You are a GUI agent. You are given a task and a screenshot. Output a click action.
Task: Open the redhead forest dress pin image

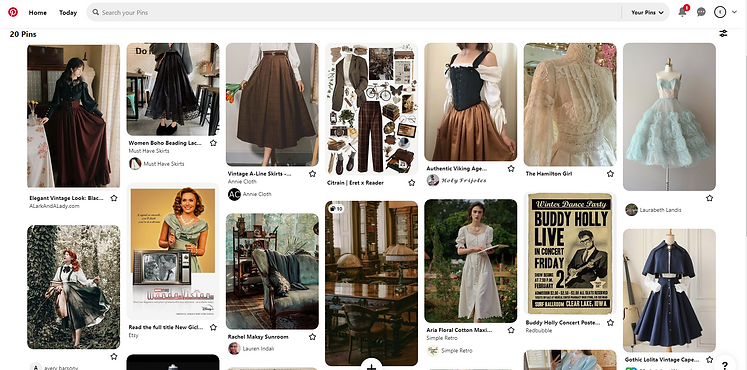click(x=73, y=287)
